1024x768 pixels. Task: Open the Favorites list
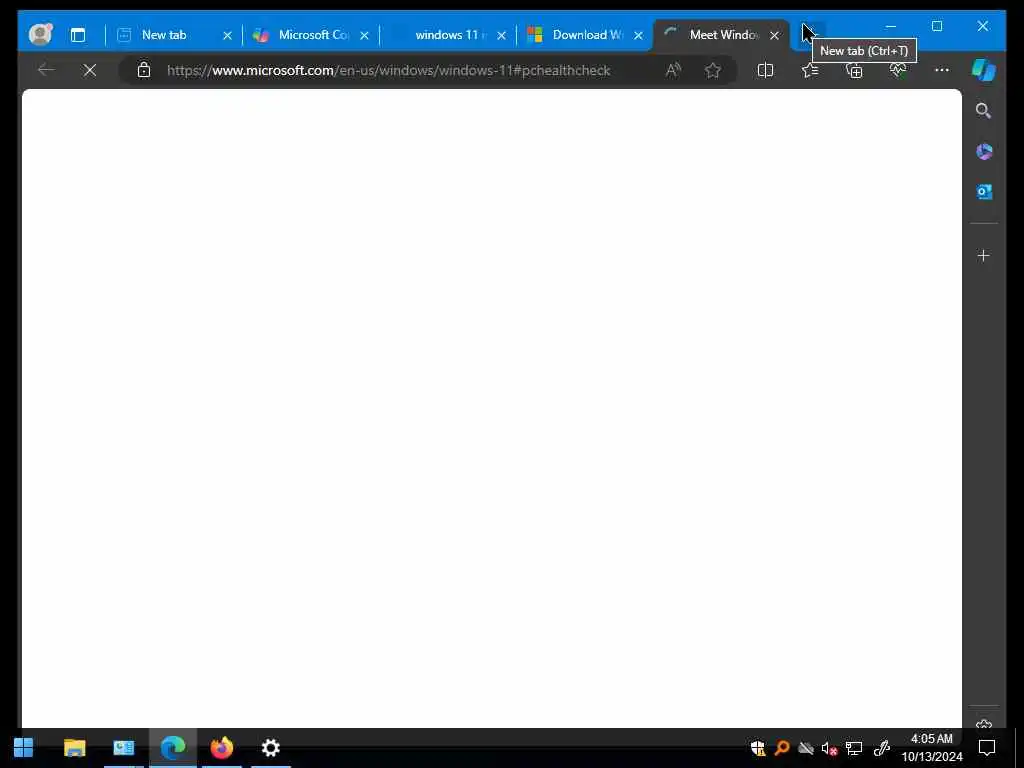click(810, 70)
